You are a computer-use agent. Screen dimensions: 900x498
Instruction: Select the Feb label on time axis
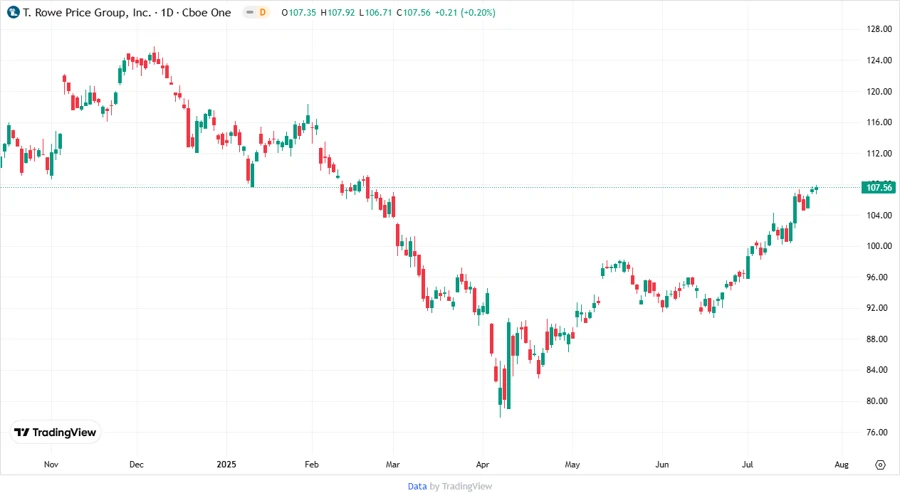pyautogui.click(x=312, y=464)
